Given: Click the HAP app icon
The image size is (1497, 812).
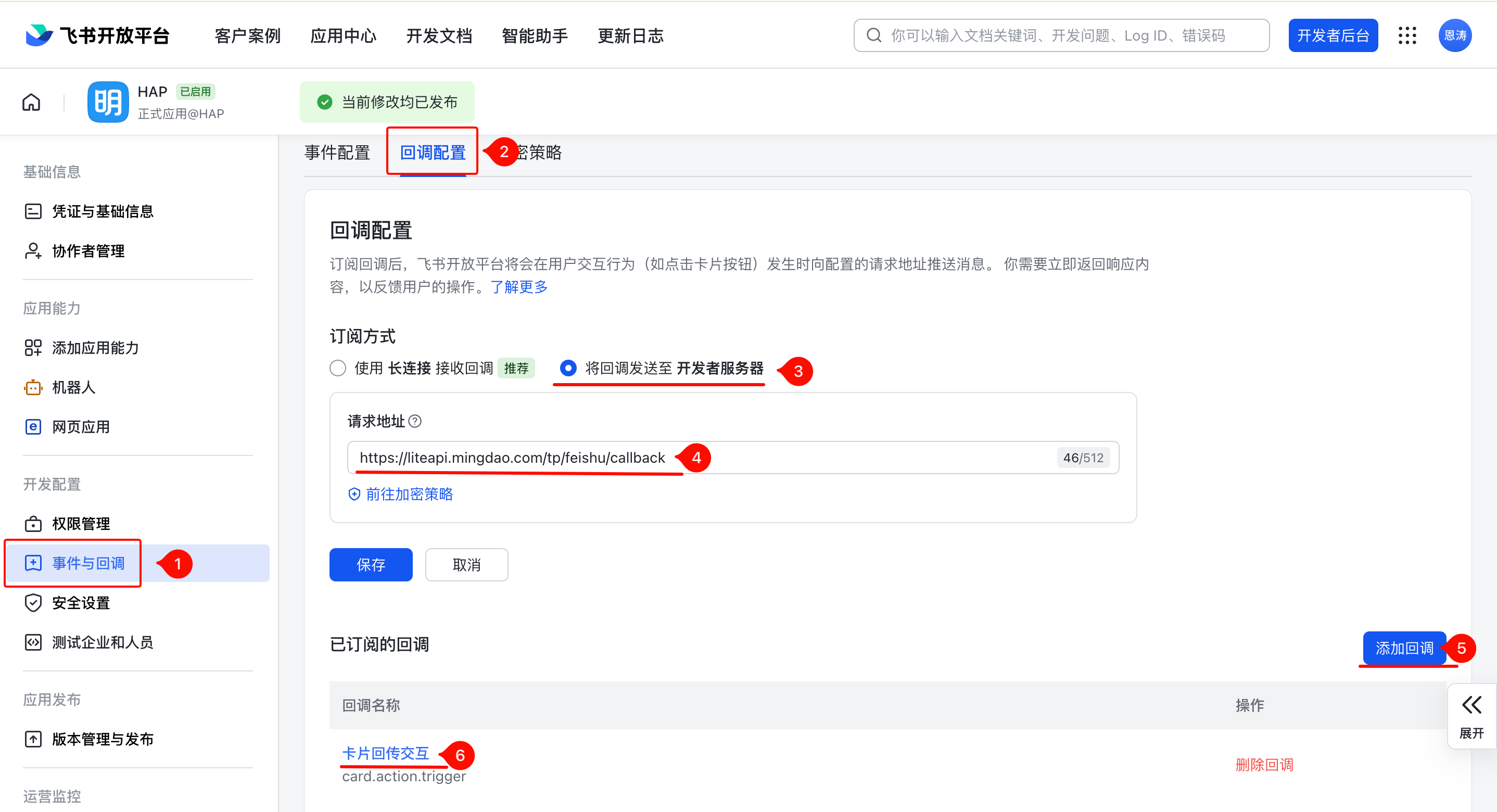Looking at the screenshot, I should point(108,102).
